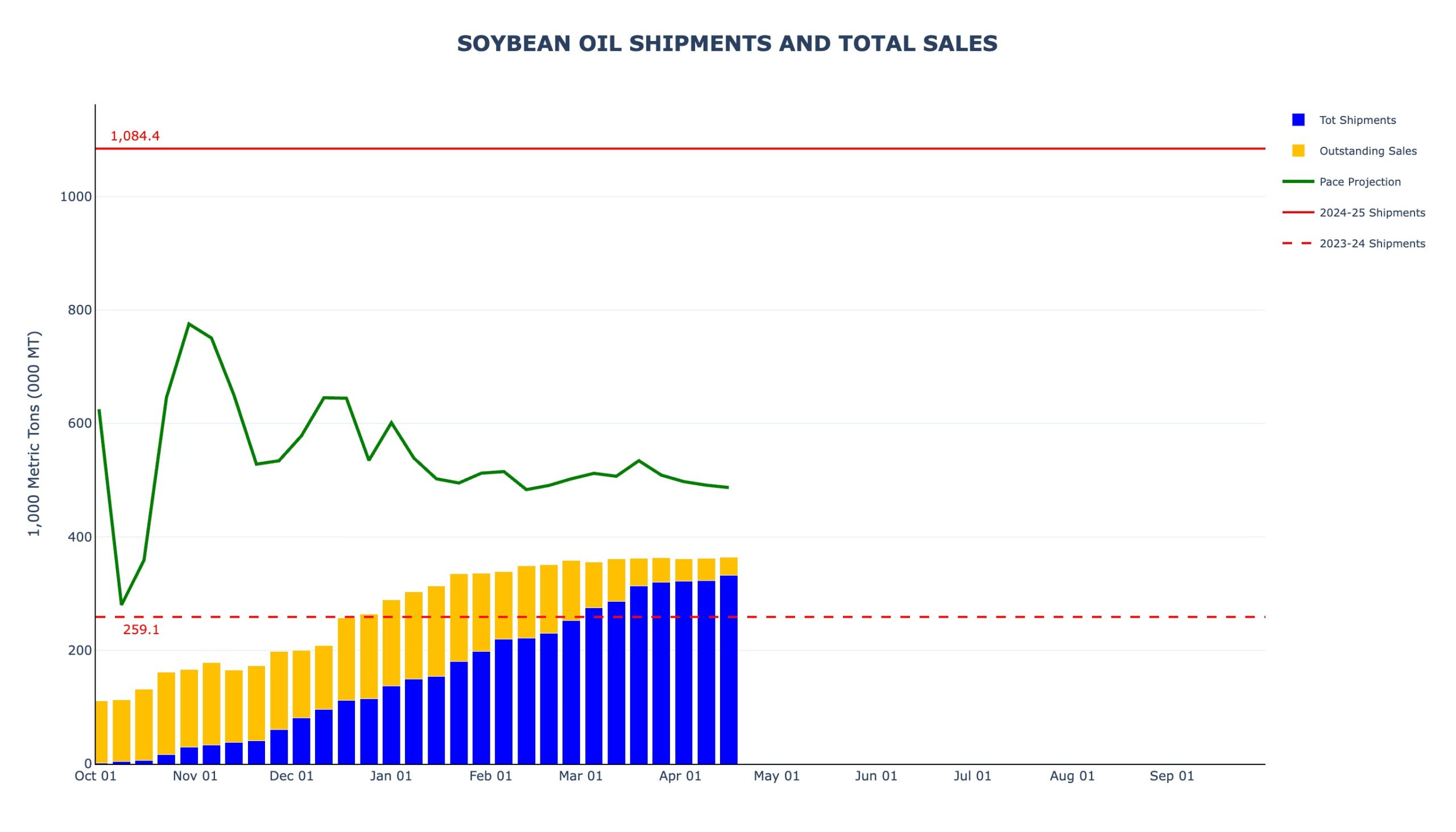The width and height of the screenshot is (1456, 832).
Task: Click the green Pace Projection legend line icon
Action: (1298, 182)
